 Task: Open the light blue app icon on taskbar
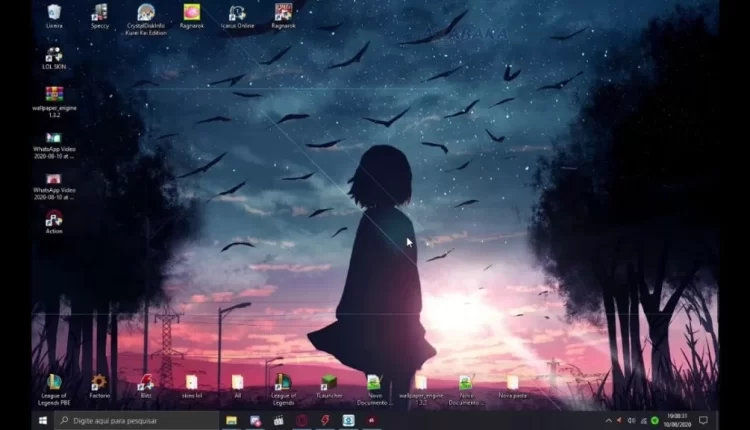click(x=348, y=420)
